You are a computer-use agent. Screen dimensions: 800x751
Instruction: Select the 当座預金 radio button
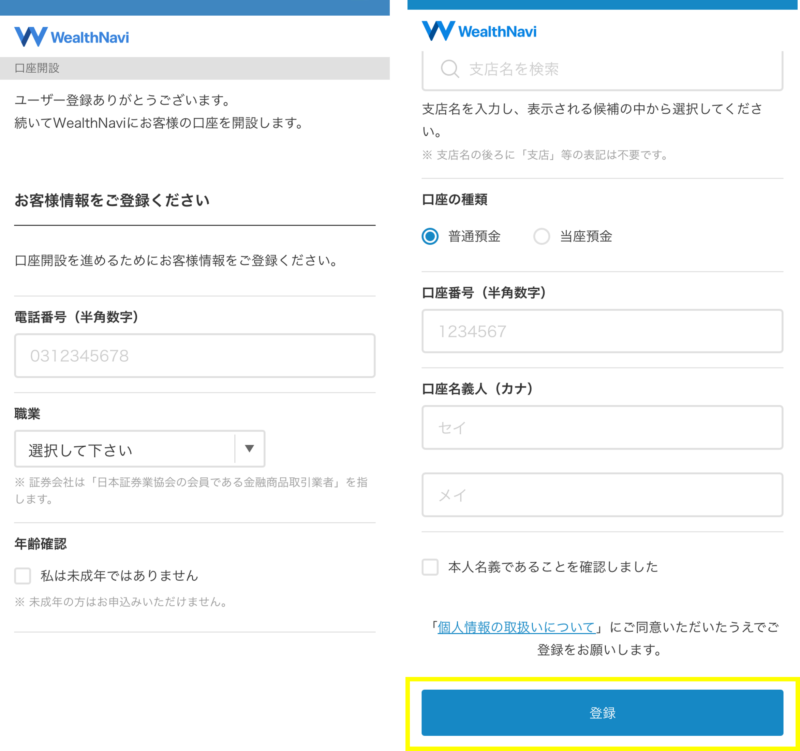(x=541, y=236)
